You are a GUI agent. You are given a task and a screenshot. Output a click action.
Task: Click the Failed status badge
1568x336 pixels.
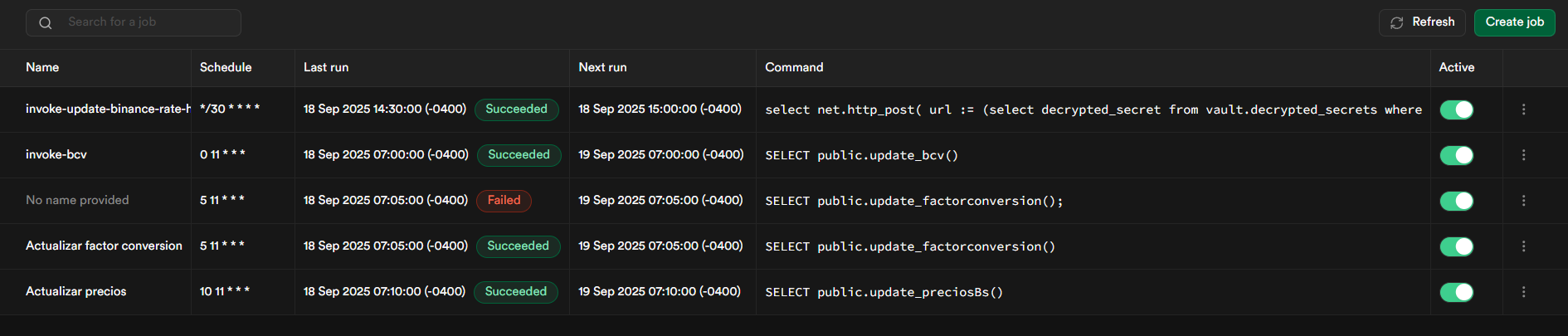click(x=504, y=201)
